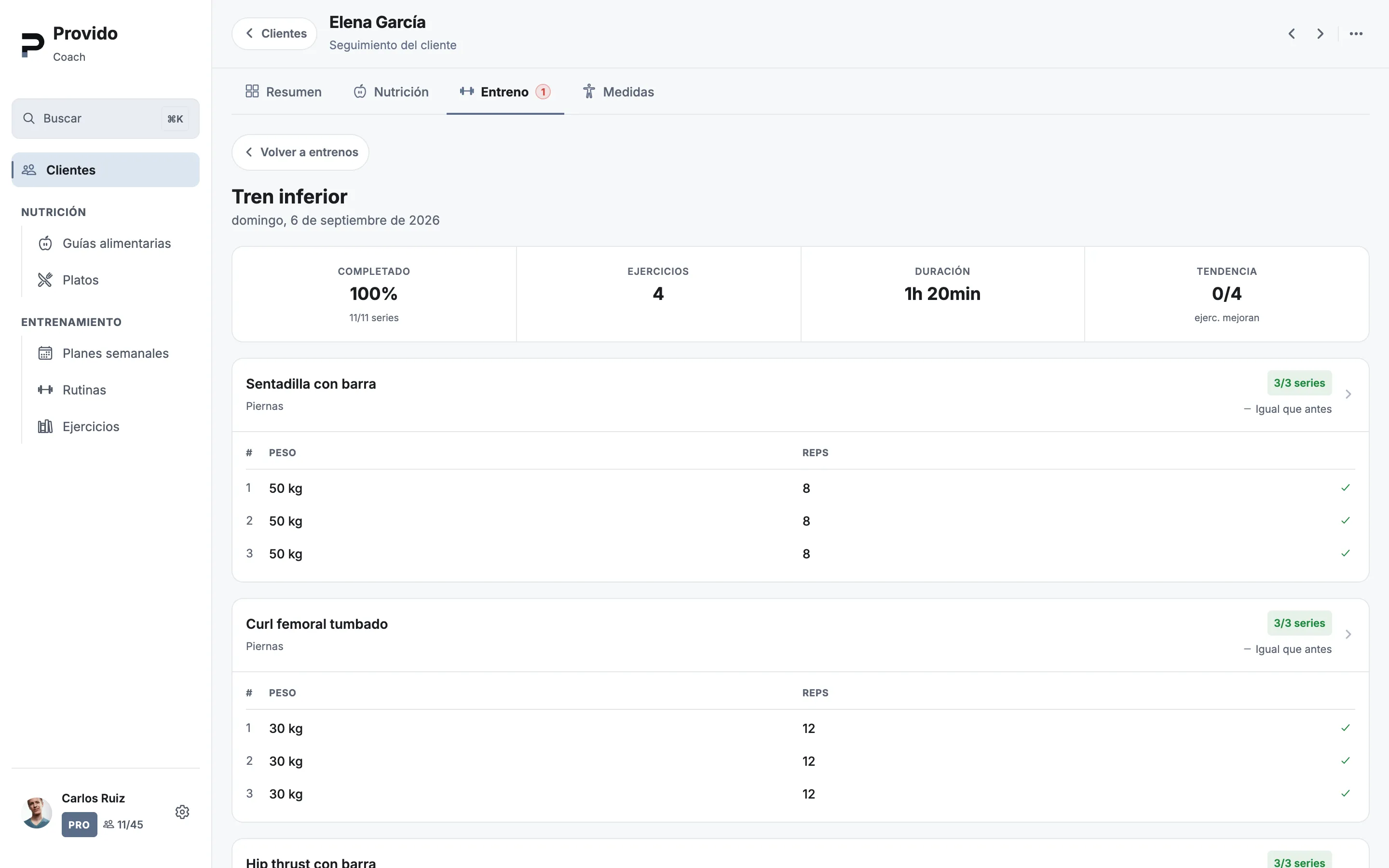Screen dimensions: 1389x868
Task: Click the Platos utensils icon
Action: click(45, 280)
